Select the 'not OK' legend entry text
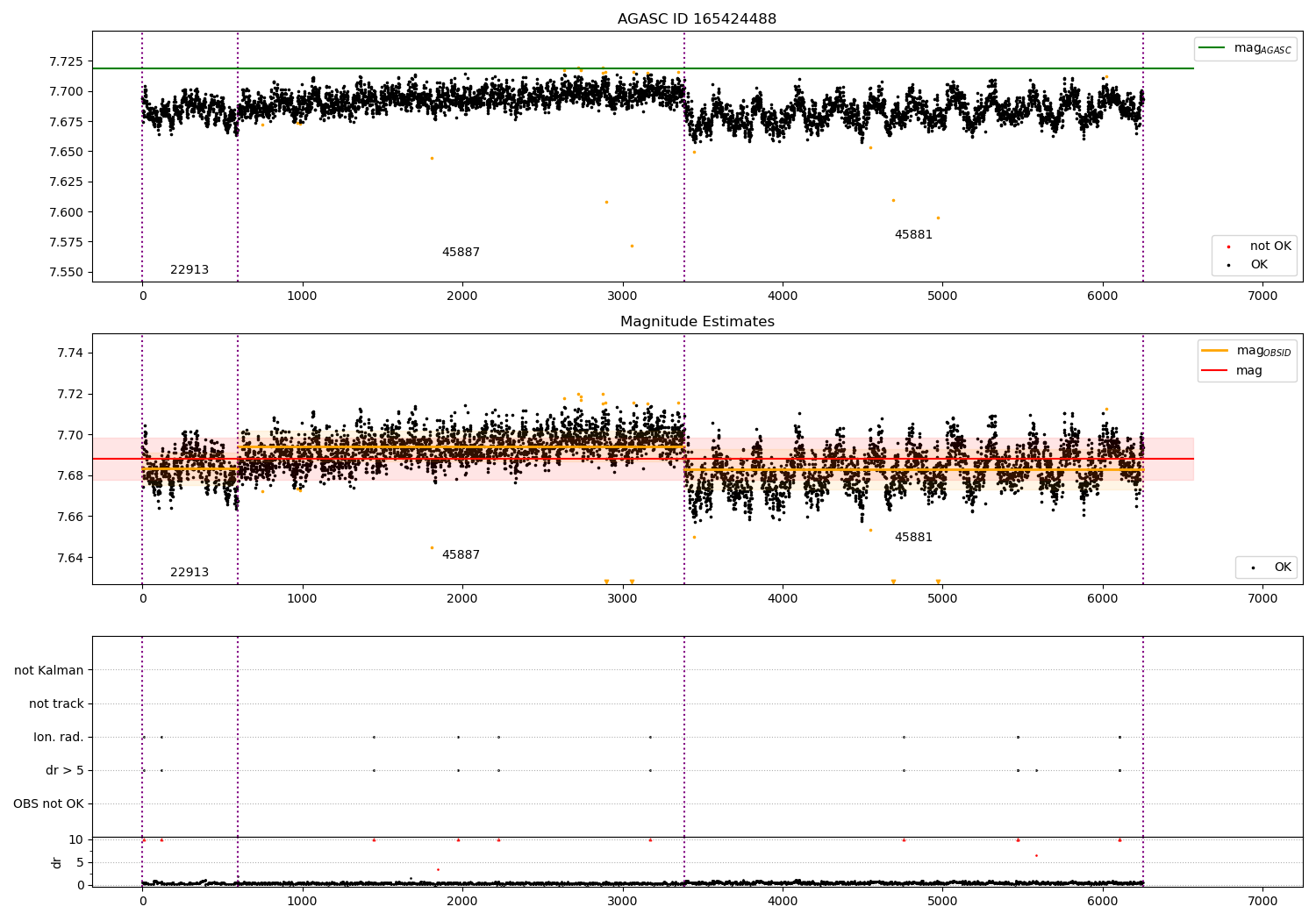The height and width of the screenshot is (921, 1316). tap(1270, 246)
